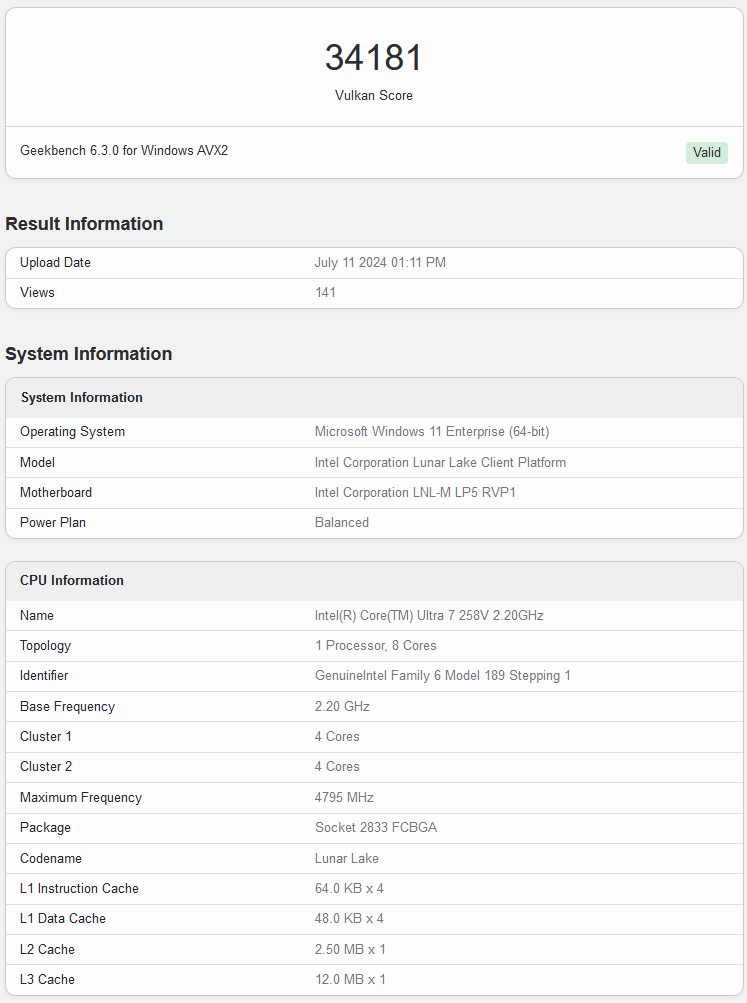The height and width of the screenshot is (1003, 747).
Task: Click the Lunar Lake Client Platform model value
Action: point(440,463)
